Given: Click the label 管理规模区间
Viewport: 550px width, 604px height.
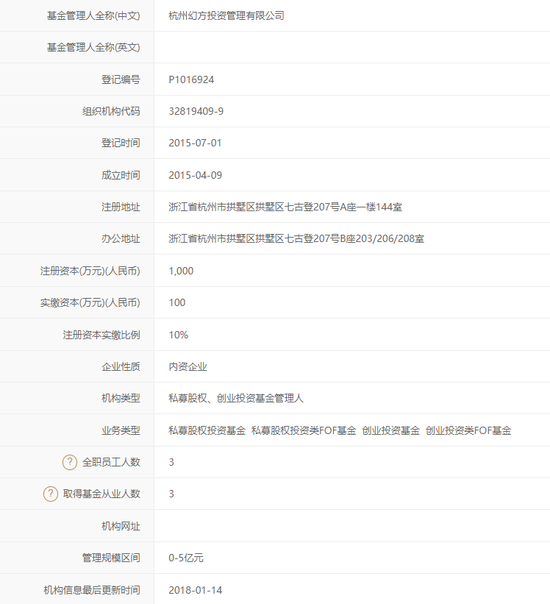Looking at the screenshot, I should (111, 557).
